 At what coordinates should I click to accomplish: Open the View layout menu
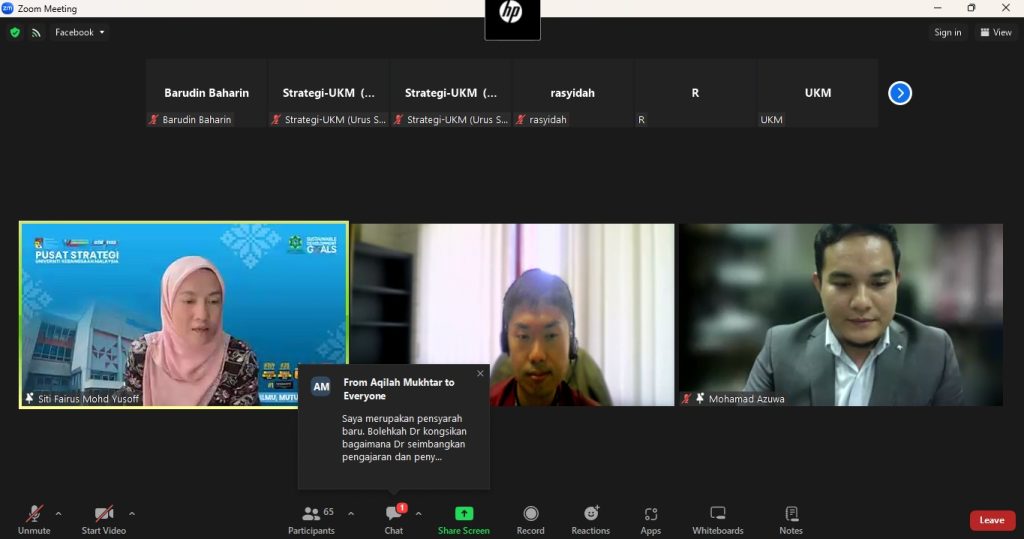[x=996, y=32]
